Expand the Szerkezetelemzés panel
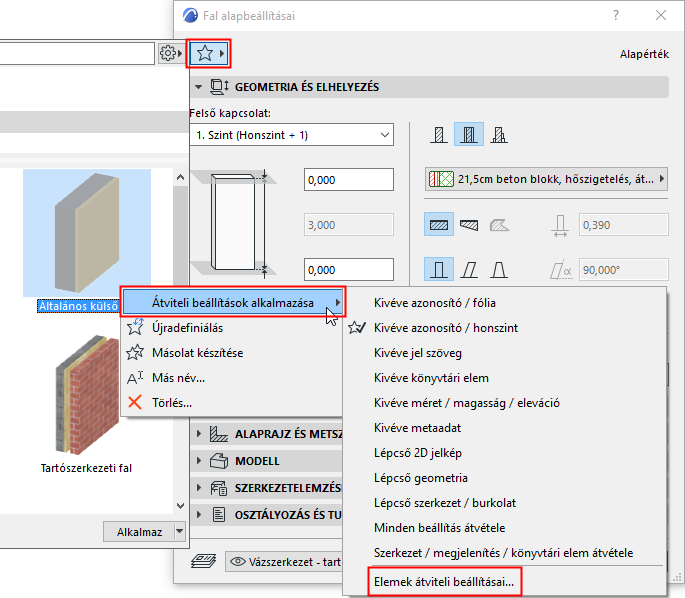The image size is (685, 598). point(199,487)
